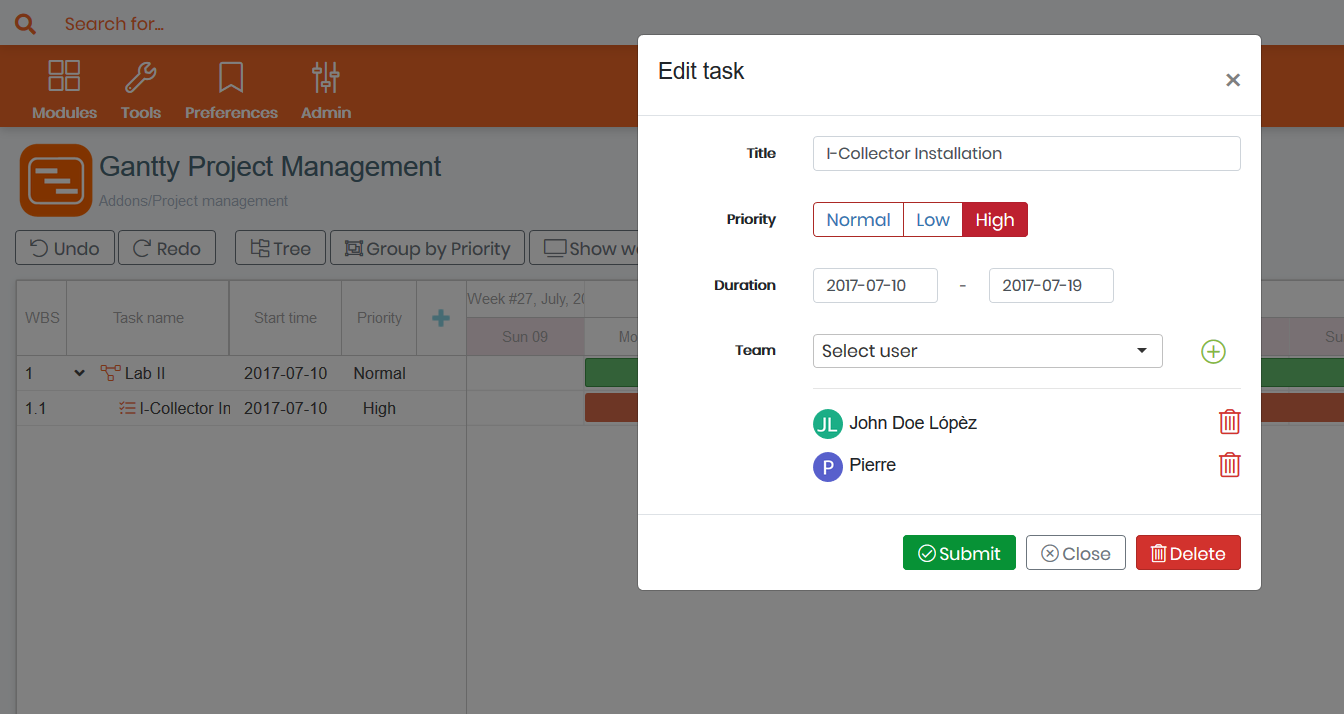Click the I-Collector task checklist icon

point(127,408)
